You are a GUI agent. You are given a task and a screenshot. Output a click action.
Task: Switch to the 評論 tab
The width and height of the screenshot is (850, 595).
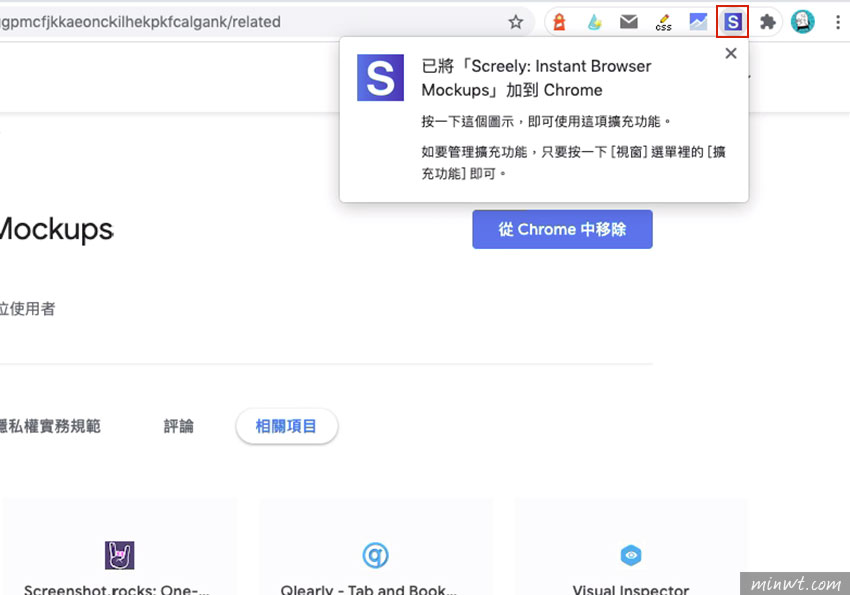pos(178,426)
